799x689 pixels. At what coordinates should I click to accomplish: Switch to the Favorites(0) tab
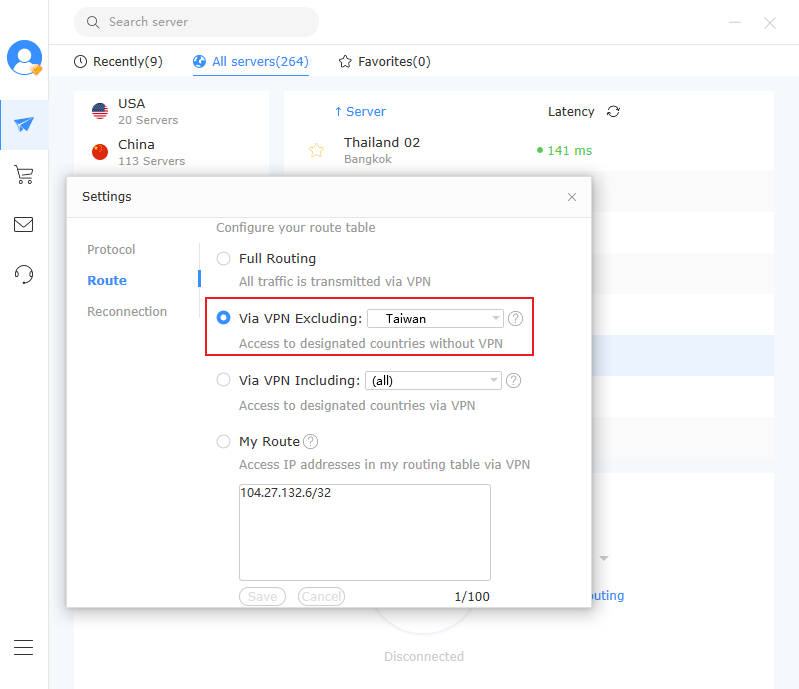(x=385, y=62)
